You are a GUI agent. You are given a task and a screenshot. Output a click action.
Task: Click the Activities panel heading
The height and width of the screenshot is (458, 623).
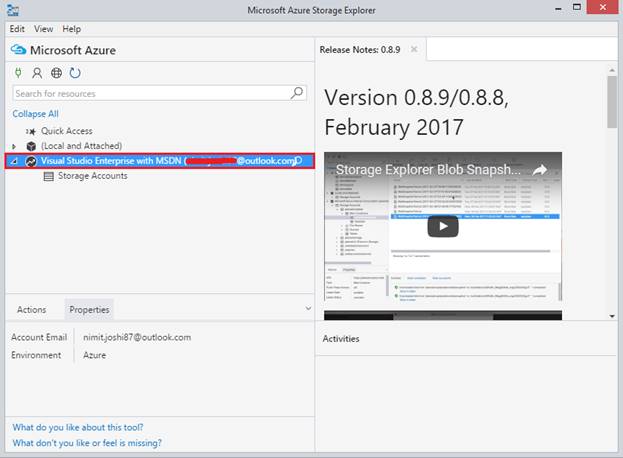[x=341, y=339]
